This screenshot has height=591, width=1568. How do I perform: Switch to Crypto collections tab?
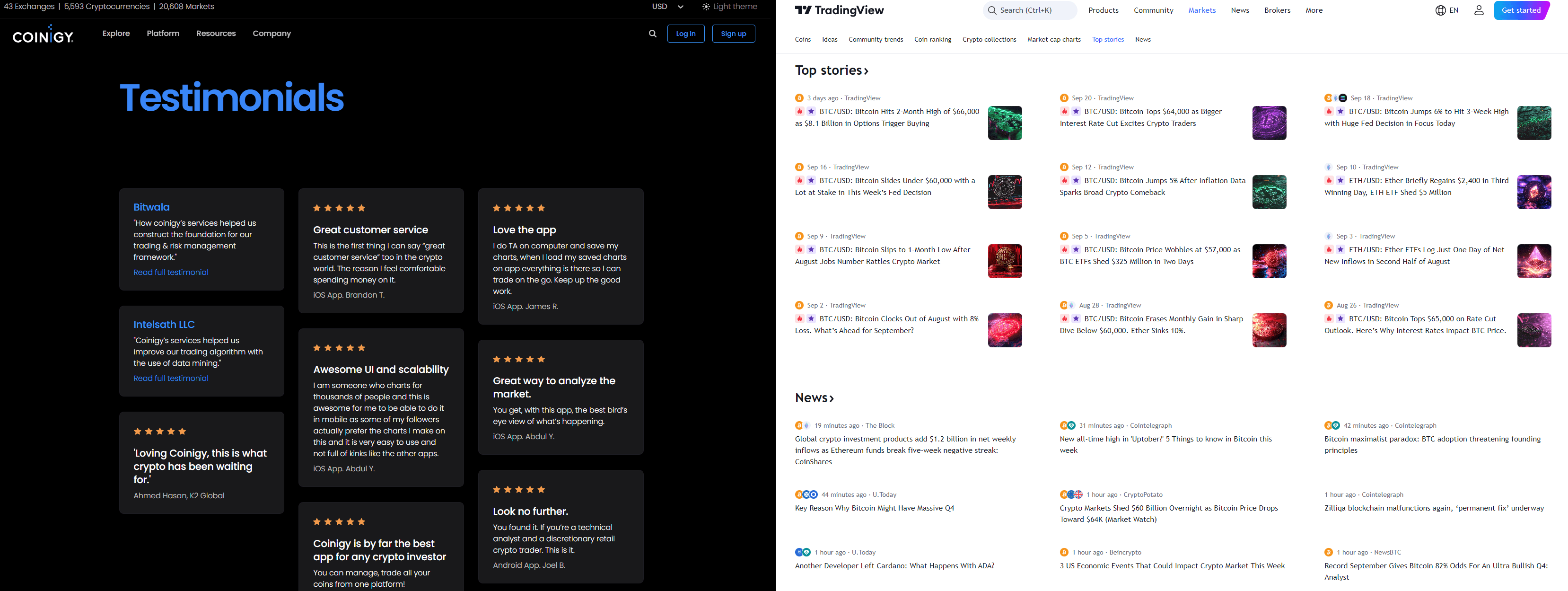coord(989,40)
